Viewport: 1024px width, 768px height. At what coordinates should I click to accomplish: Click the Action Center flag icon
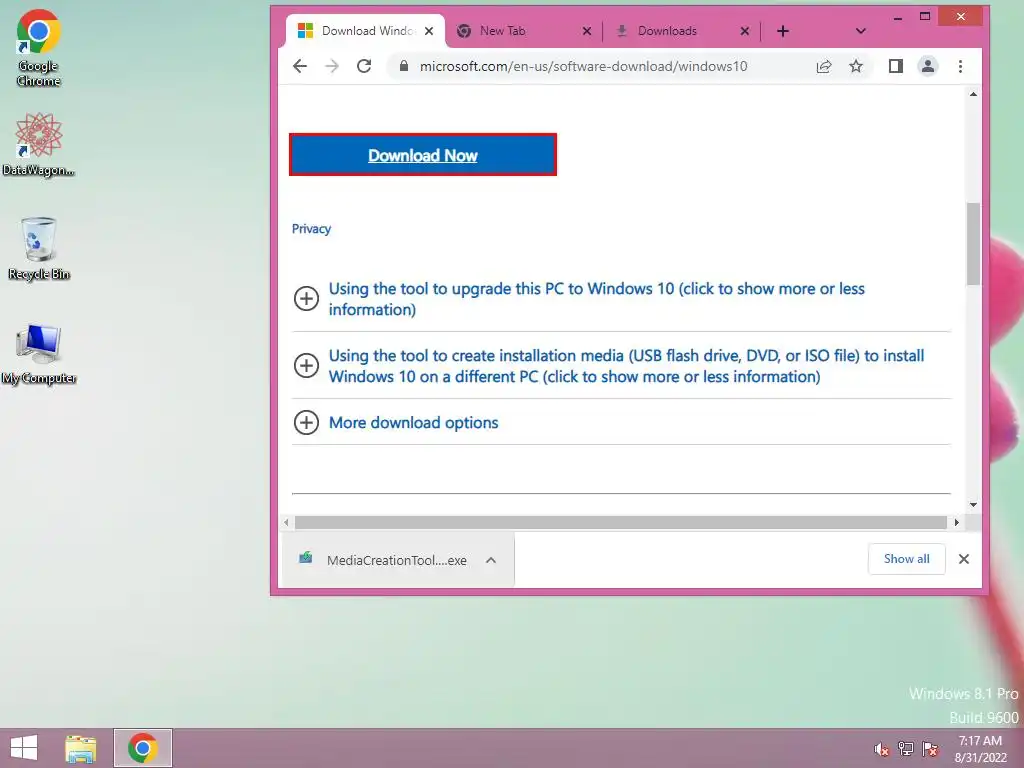(930, 749)
